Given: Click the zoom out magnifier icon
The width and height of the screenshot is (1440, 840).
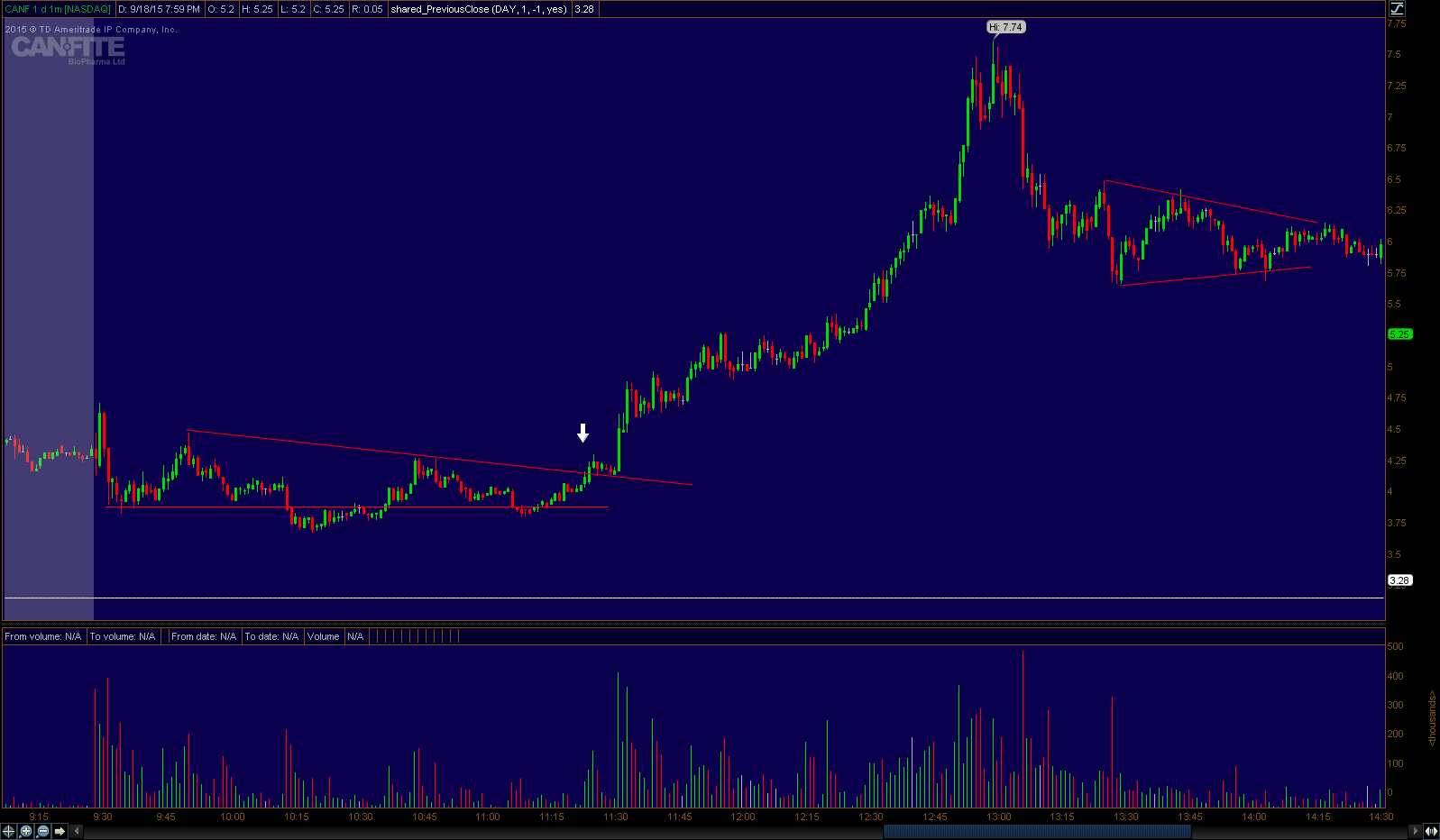Looking at the screenshot, I should click(x=42, y=831).
